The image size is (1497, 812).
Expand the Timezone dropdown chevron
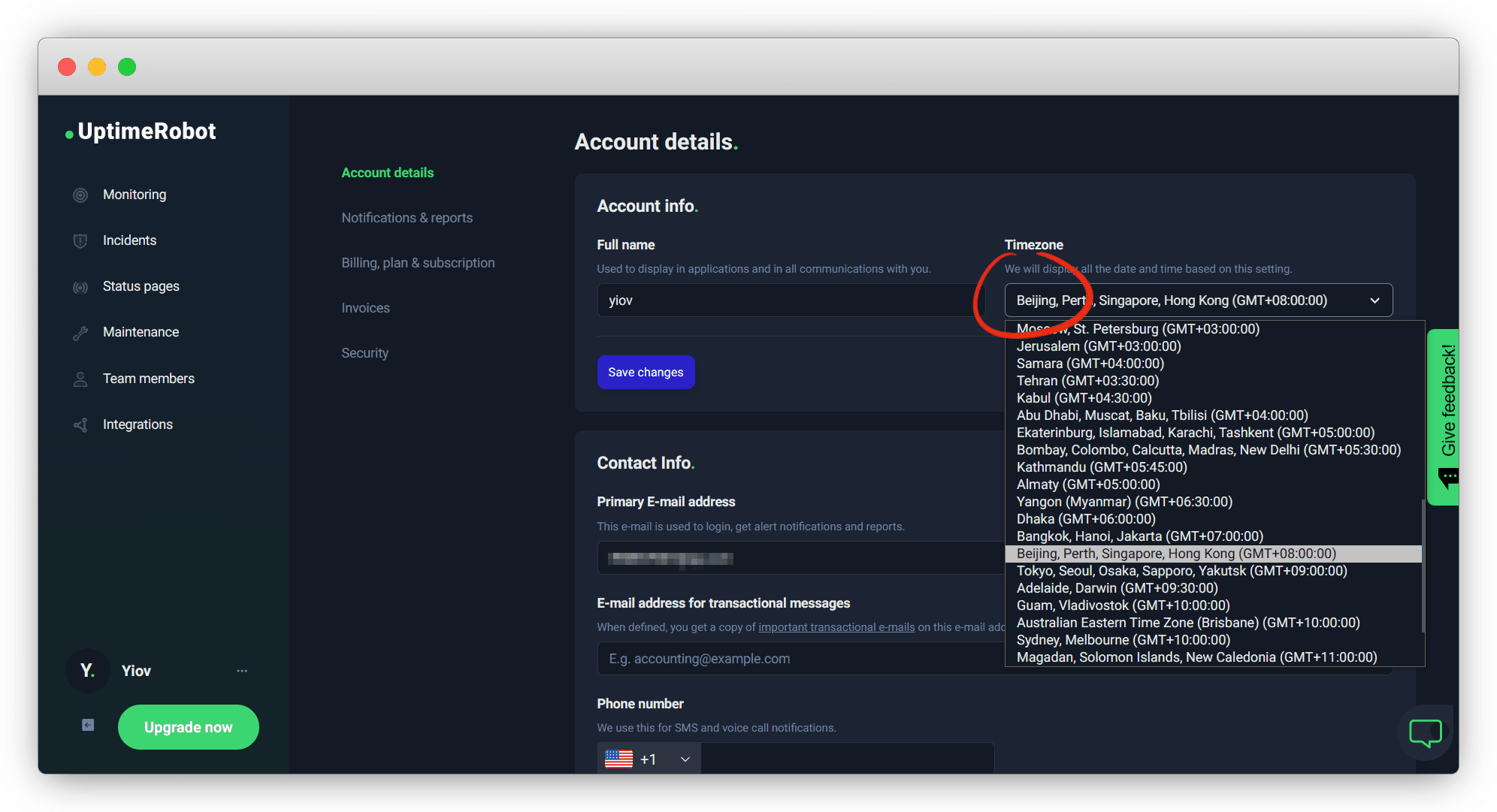click(x=1375, y=300)
